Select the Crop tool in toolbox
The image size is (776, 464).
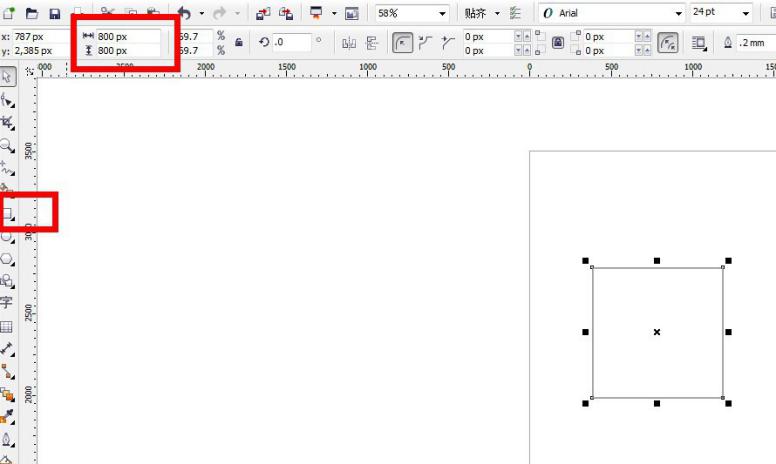[7, 122]
